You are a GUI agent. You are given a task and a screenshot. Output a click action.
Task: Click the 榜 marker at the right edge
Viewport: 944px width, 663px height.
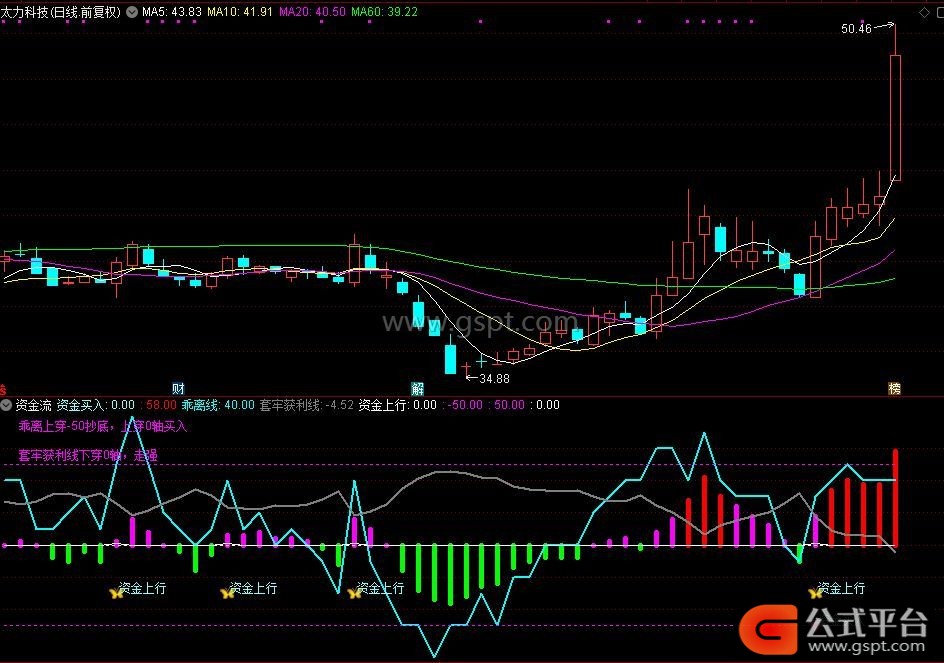pos(894,388)
